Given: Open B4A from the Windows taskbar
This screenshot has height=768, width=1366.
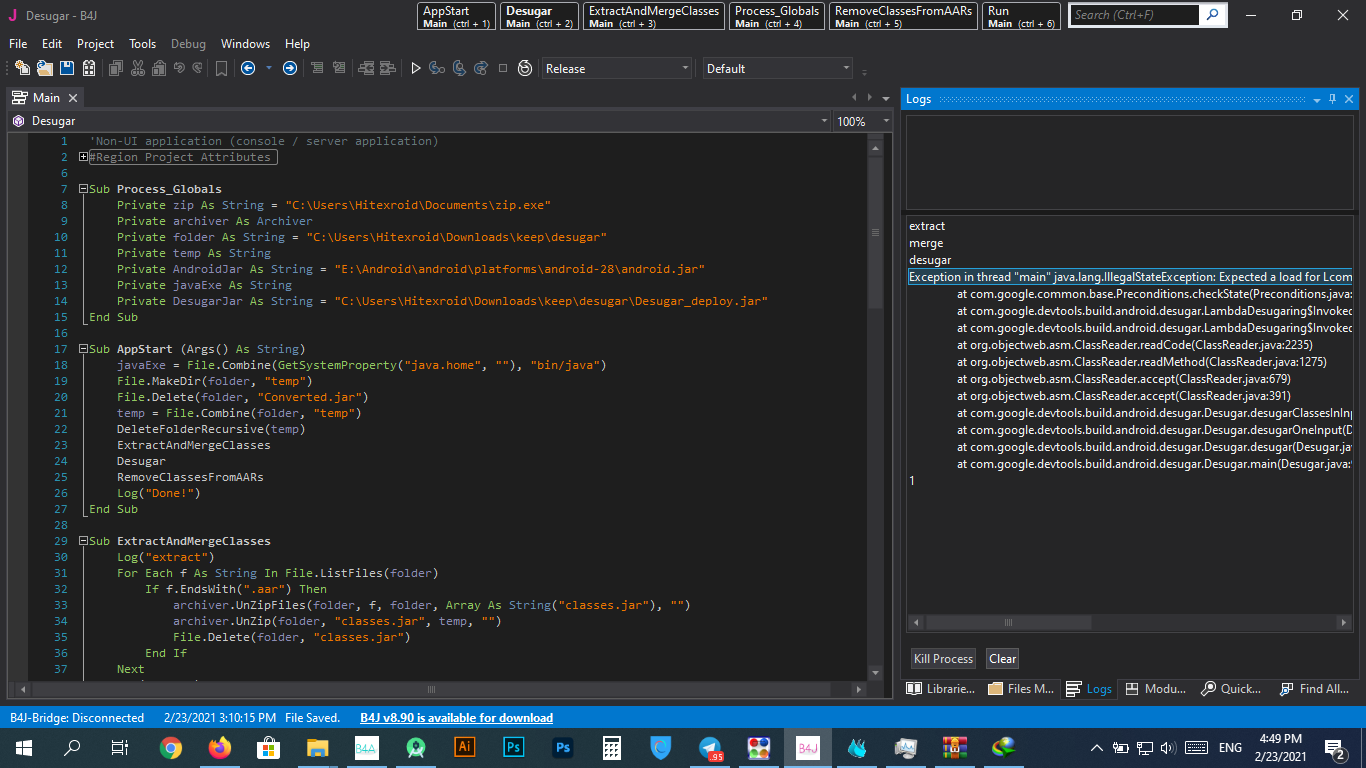Looking at the screenshot, I should coord(366,747).
